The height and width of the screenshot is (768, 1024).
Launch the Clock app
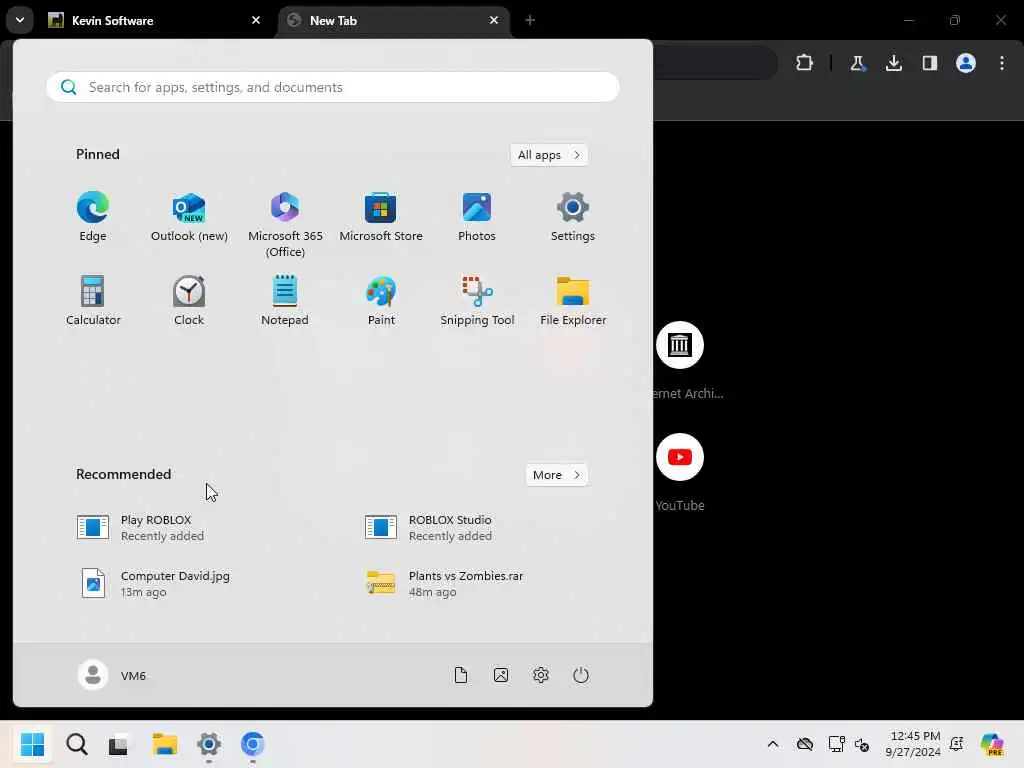coord(189,300)
